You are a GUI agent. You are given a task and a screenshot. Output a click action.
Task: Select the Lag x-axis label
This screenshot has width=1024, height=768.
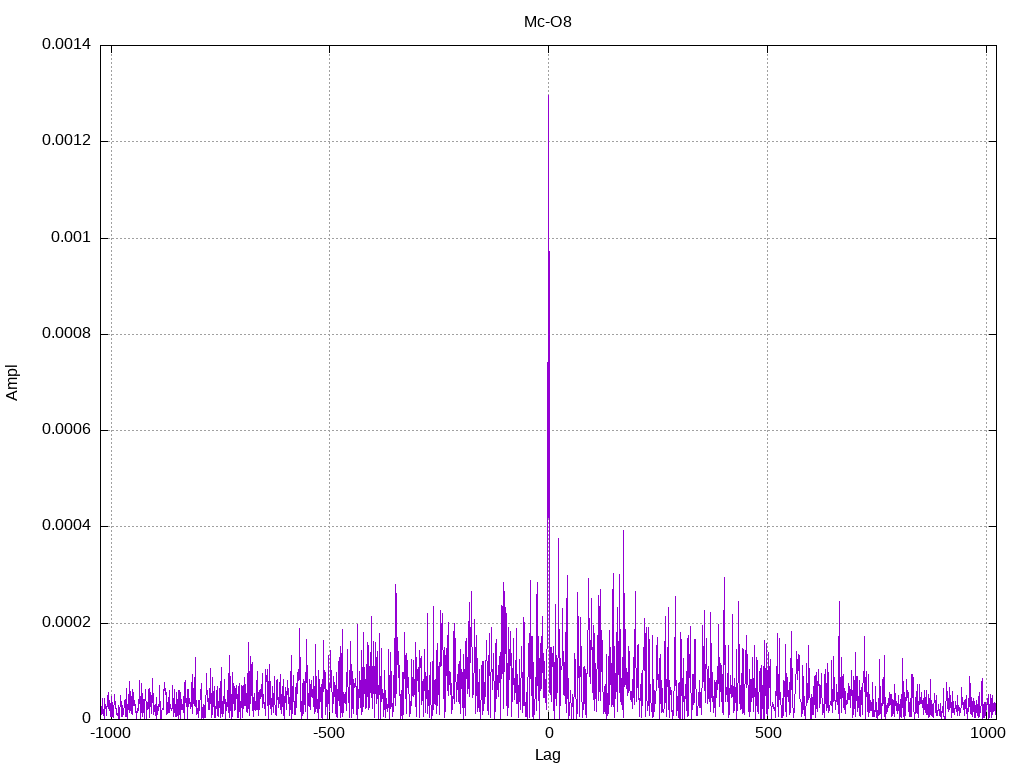548,755
